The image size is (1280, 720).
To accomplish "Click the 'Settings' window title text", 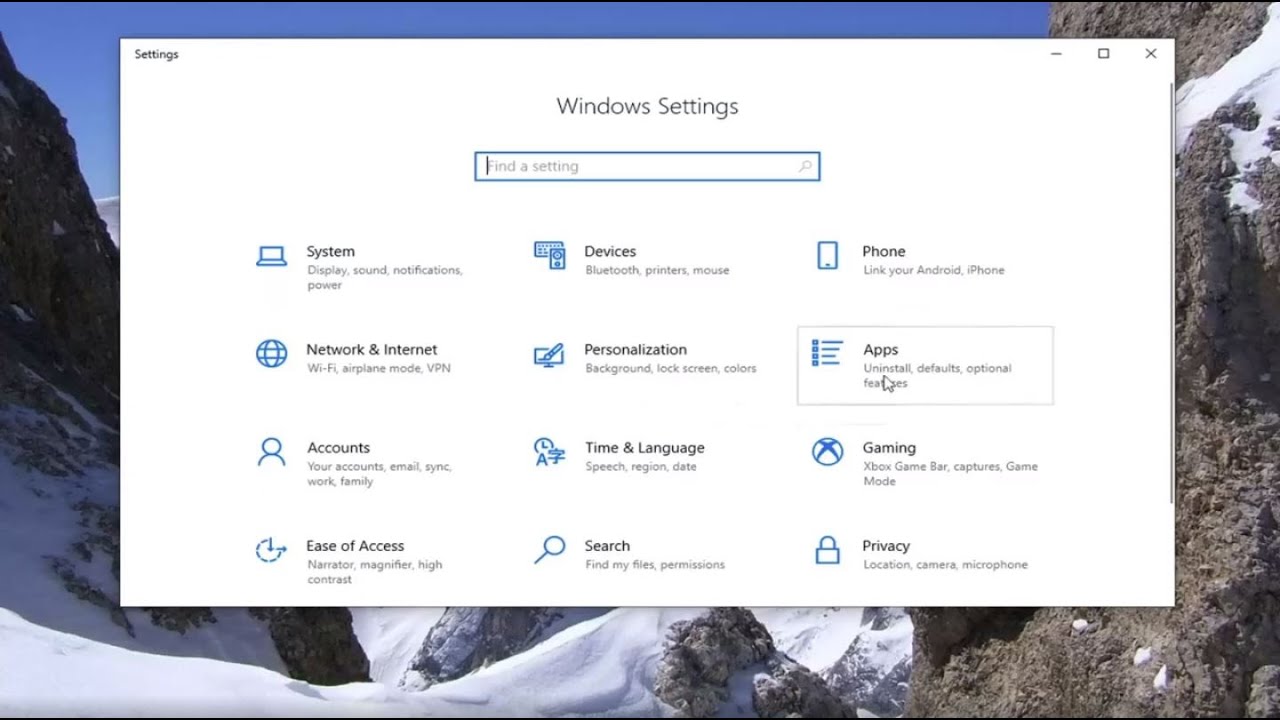I will point(156,54).
